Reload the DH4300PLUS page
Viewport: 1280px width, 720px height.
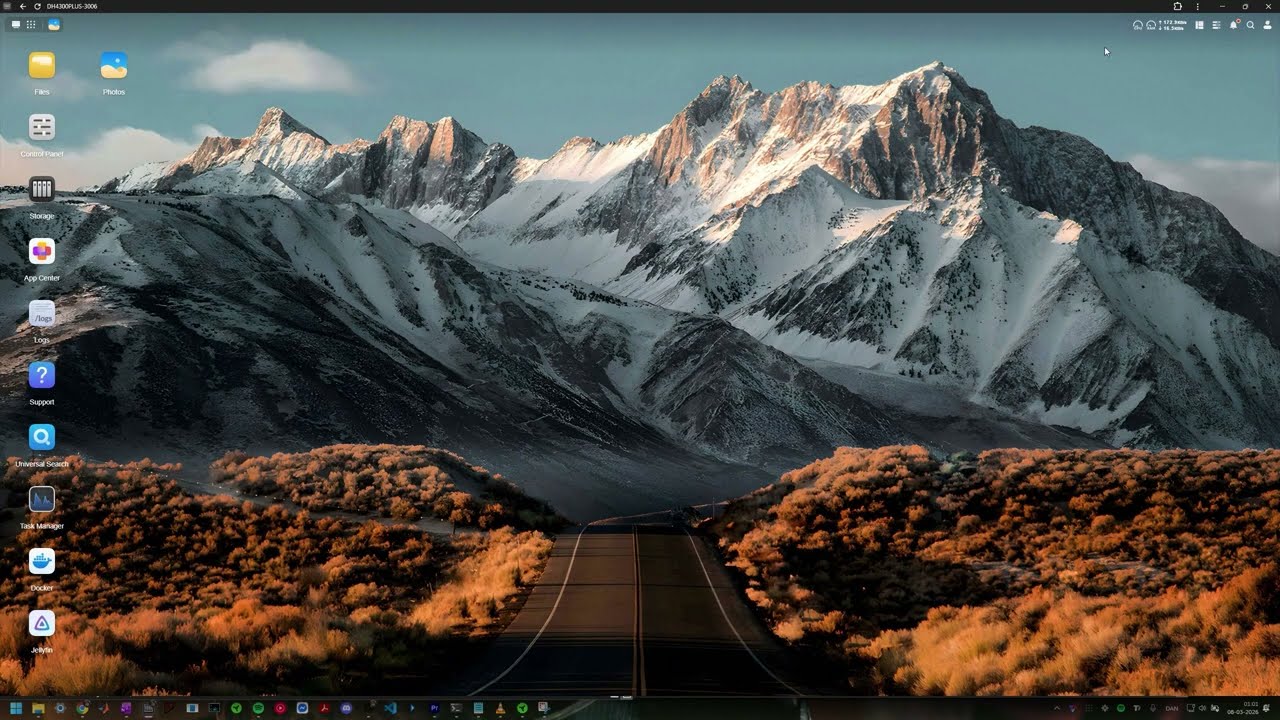click(38, 6)
